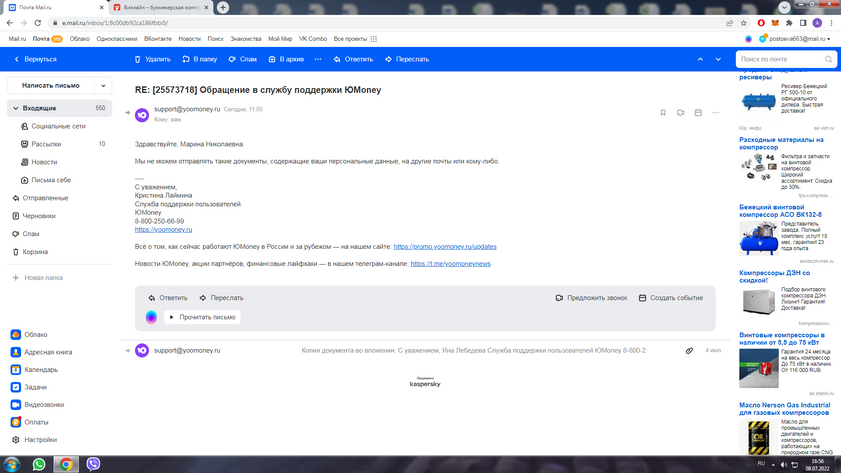Delete the email with Удалить
The width and height of the screenshot is (841, 473).
pyautogui.click(x=152, y=60)
